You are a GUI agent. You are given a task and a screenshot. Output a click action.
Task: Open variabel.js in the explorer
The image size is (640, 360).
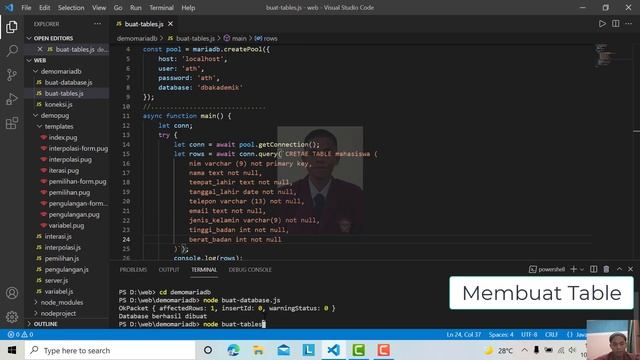(59, 291)
